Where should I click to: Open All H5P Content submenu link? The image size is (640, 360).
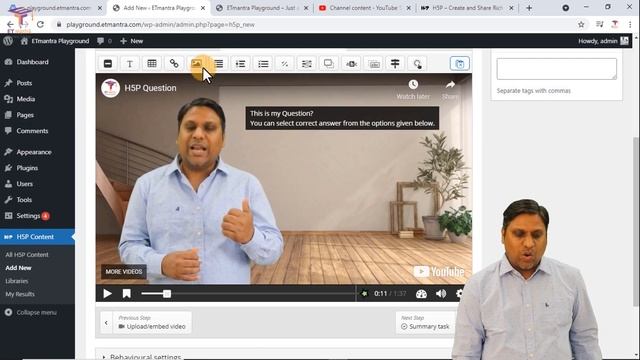point(27,255)
